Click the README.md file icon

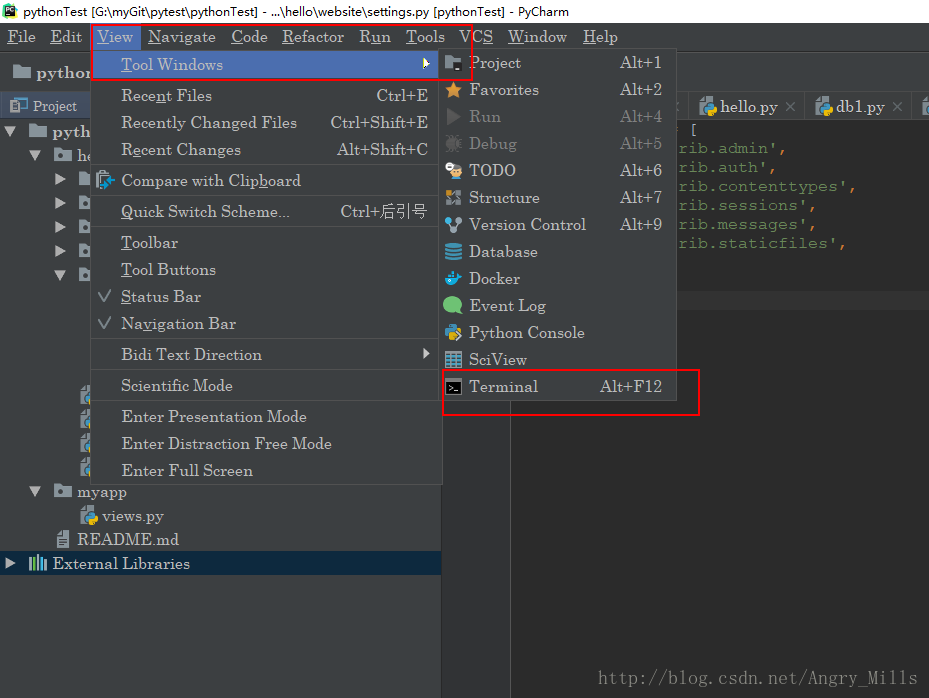point(63,539)
